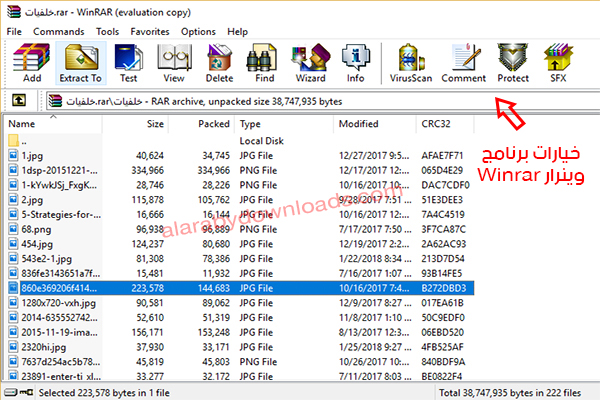Select file 7637d254ac5b78...

(x=61, y=362)
